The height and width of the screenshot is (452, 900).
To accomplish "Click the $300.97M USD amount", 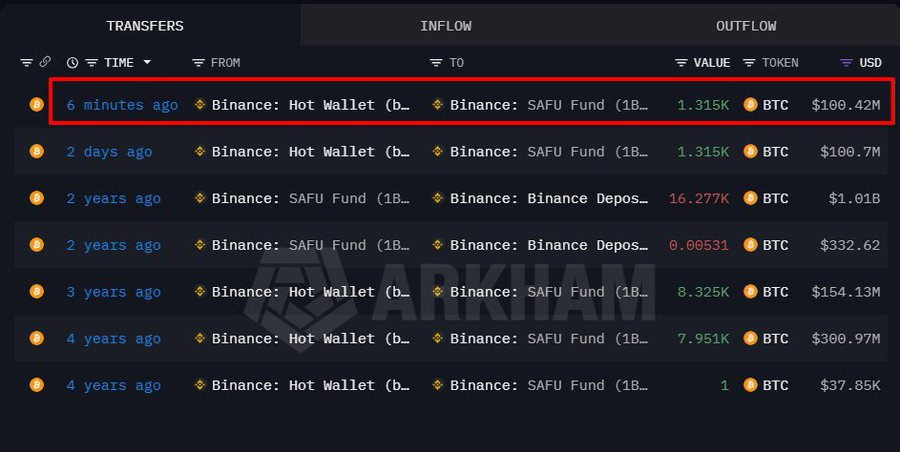I will (845, 339).
